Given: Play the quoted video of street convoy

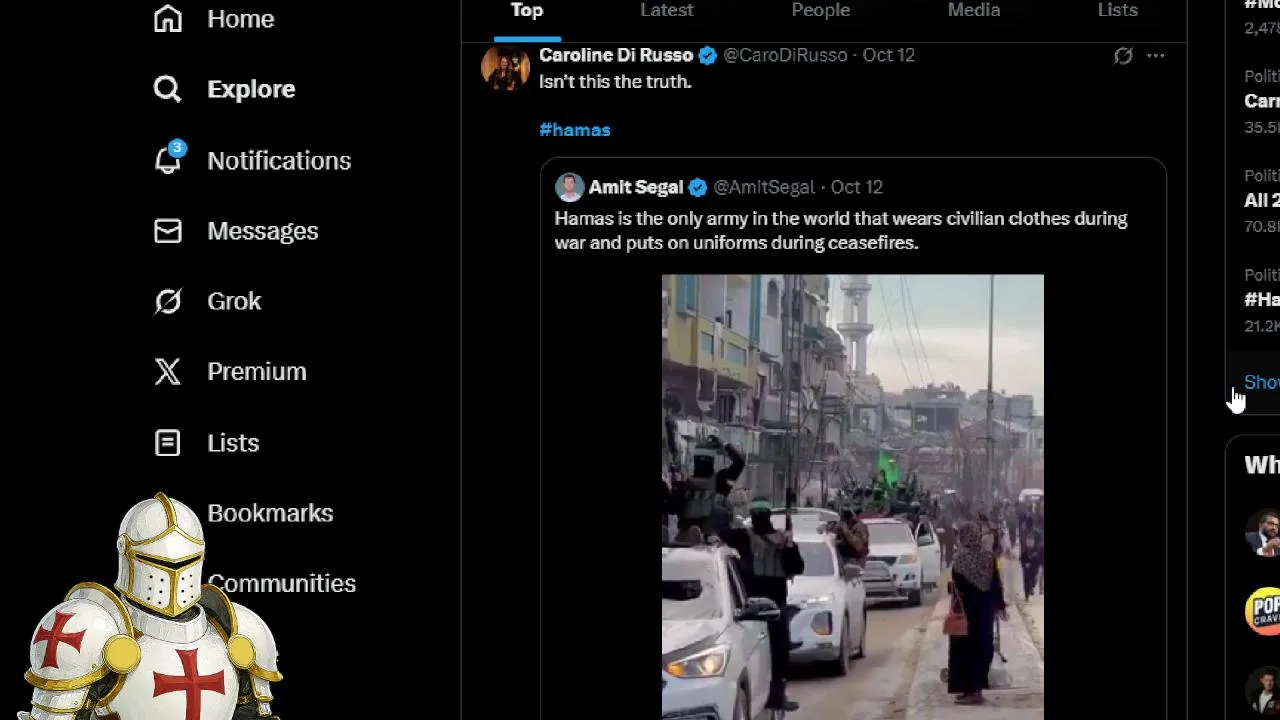Looking at the screenshot, I should pyautogui.click(x=852, y=496).
